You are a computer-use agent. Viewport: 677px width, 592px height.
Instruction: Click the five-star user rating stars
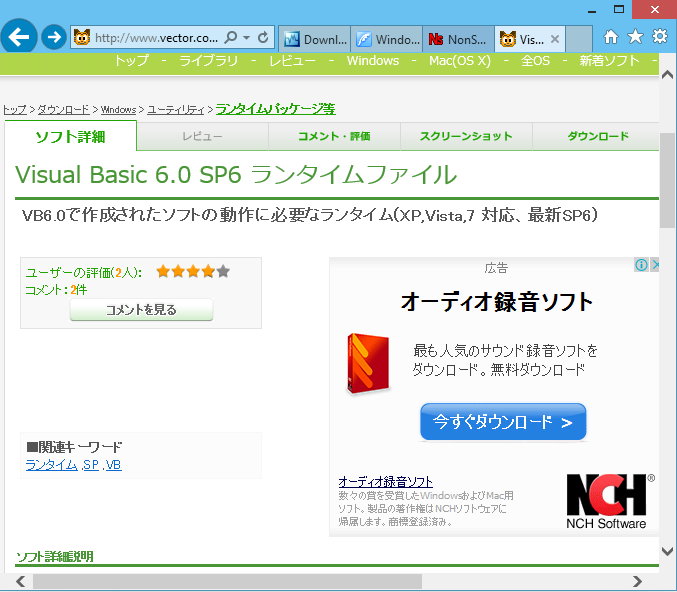(x=193, y=272)
